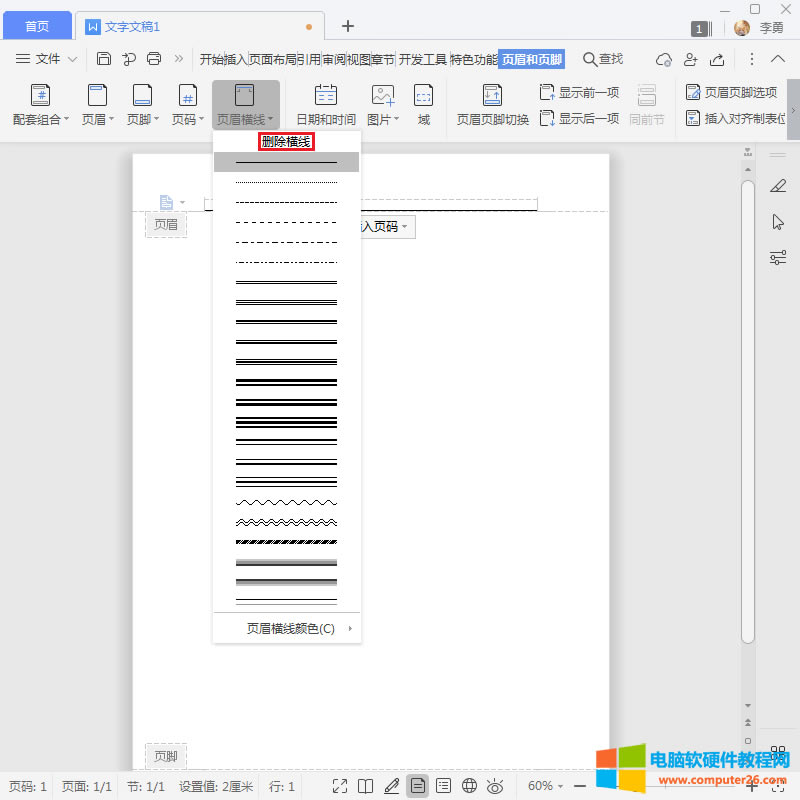Click Show Next (显示后一项) button

(580, 118)
